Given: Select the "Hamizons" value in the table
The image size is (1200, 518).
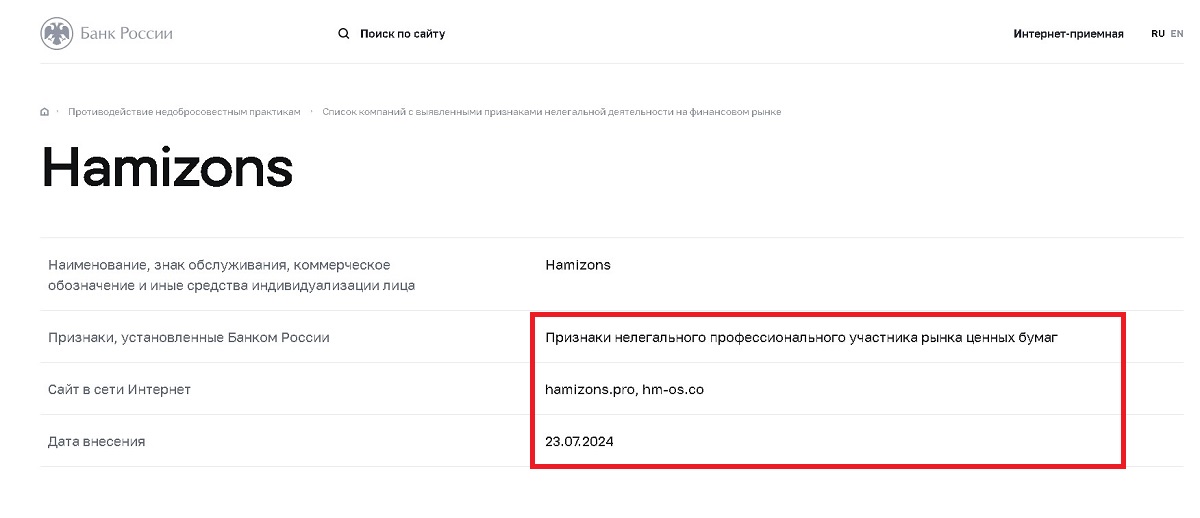Looking at the screenshot, I should point(578,265).
